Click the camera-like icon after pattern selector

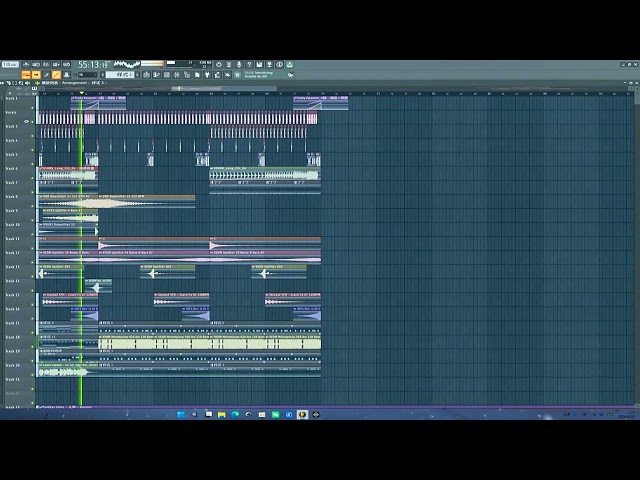(146, 75)
